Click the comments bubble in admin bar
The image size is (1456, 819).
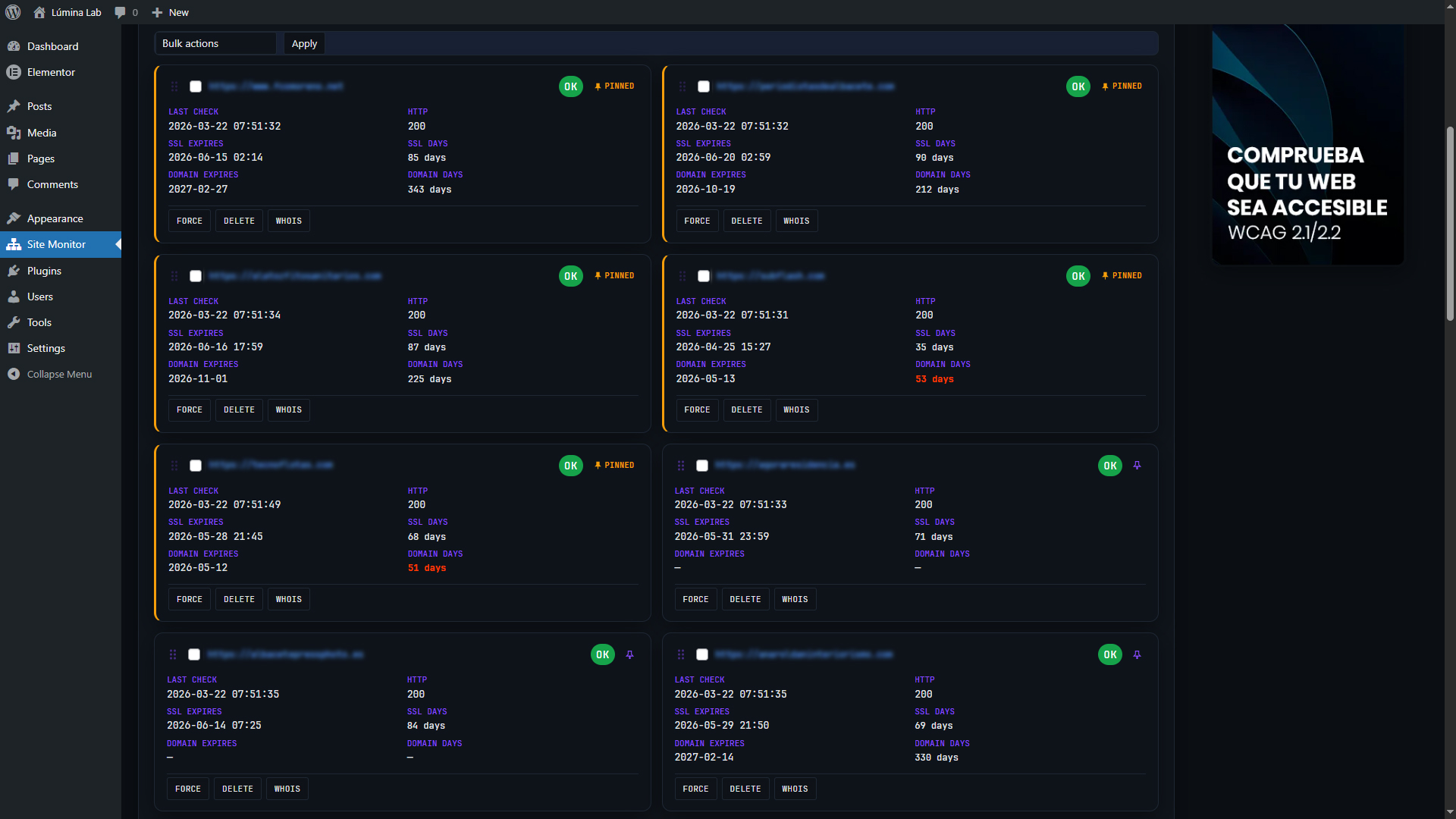(121, 12)
